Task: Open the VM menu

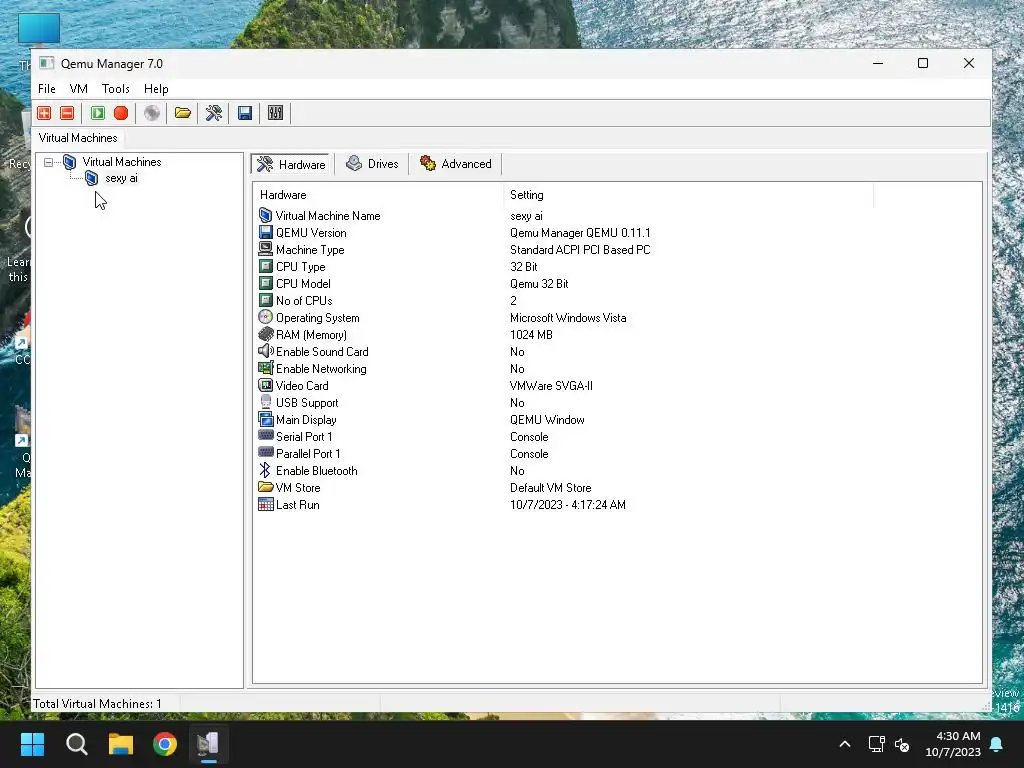Action: tap(78, 89)
